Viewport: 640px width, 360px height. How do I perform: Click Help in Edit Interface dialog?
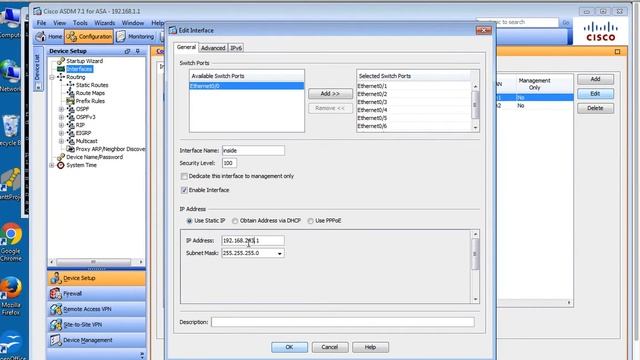370,347
